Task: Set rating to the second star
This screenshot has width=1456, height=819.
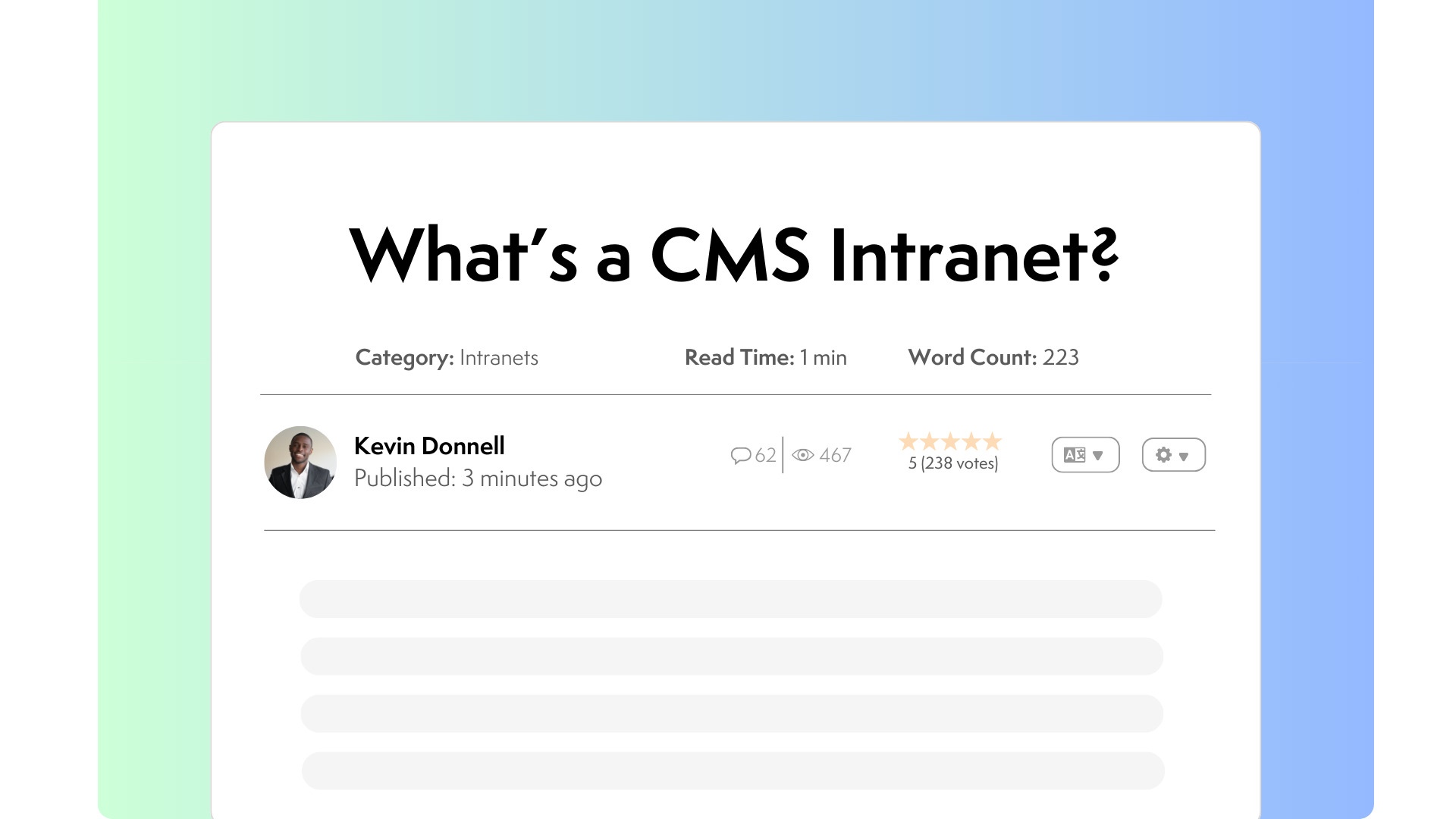Action: point(929,441)
